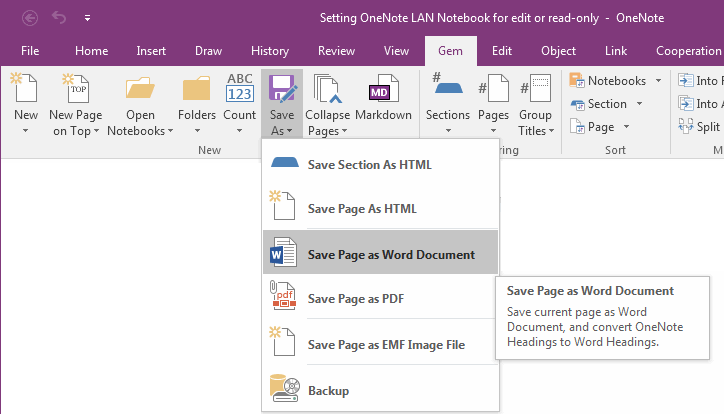Click the Section shape icon beside Save Section As HTML
The height and width of the screenshot is (414, 724).
click(284, 162)
